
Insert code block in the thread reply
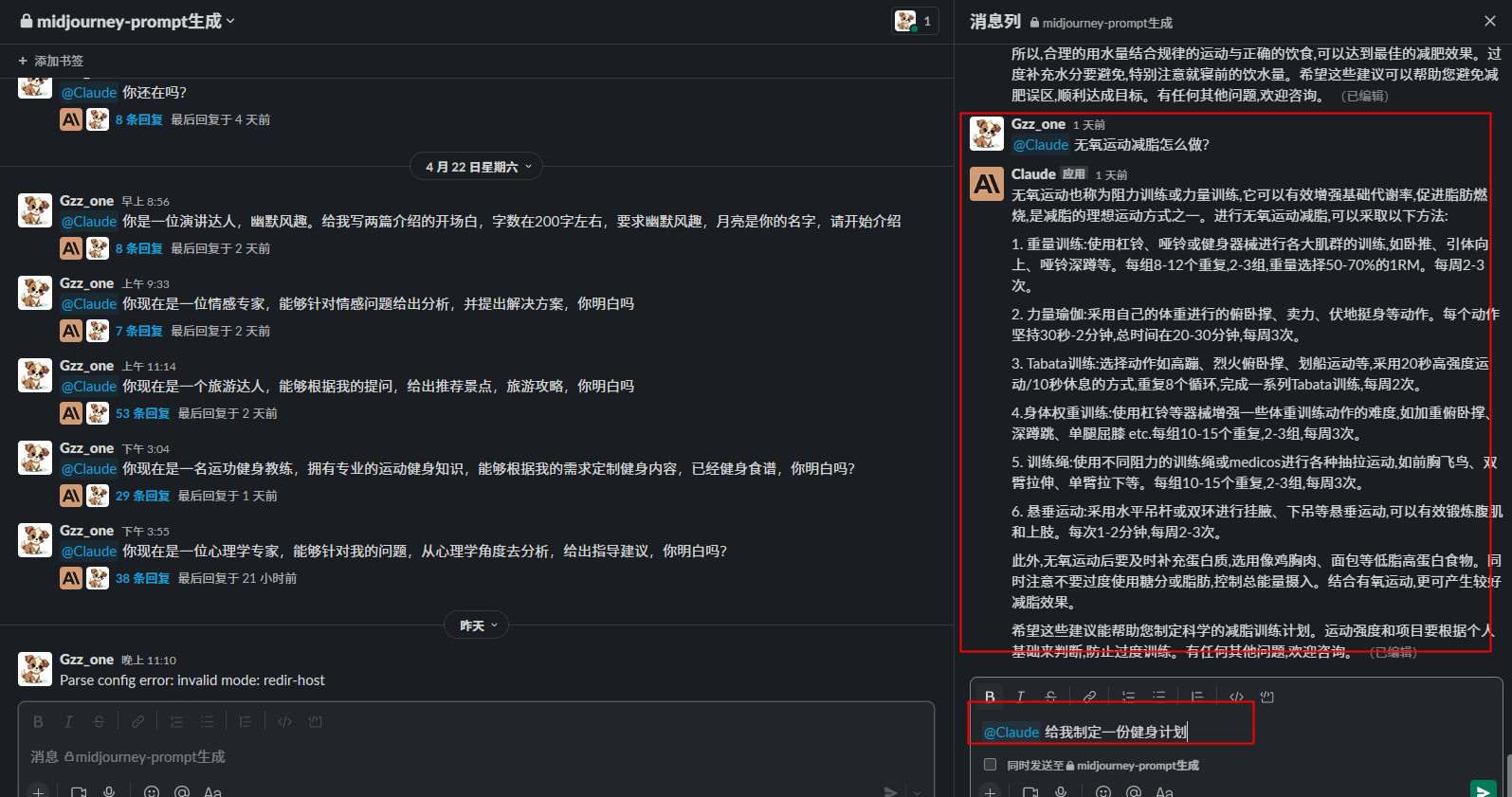(1267, 697)
